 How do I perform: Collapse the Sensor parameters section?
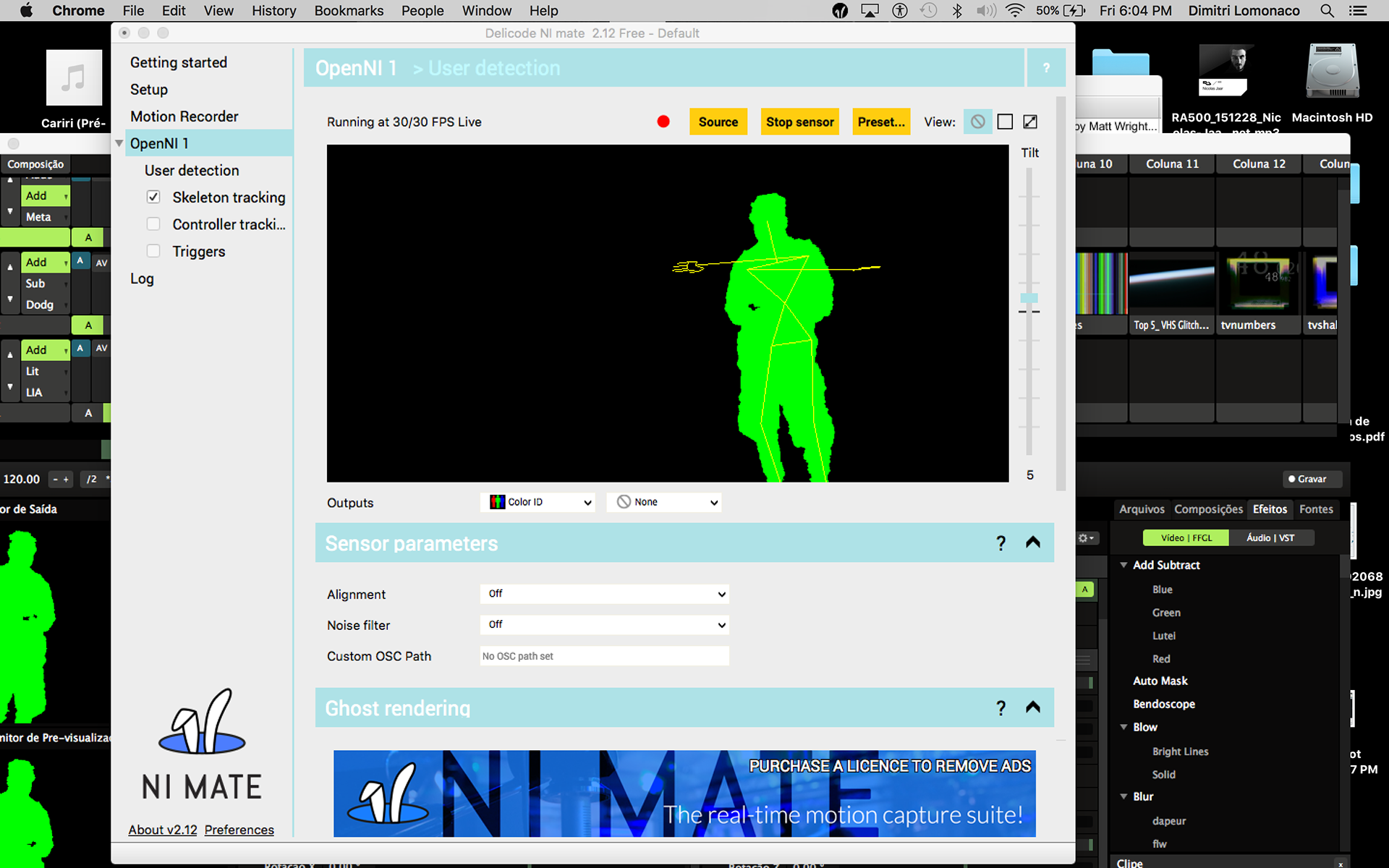(x=1033, y=542)
